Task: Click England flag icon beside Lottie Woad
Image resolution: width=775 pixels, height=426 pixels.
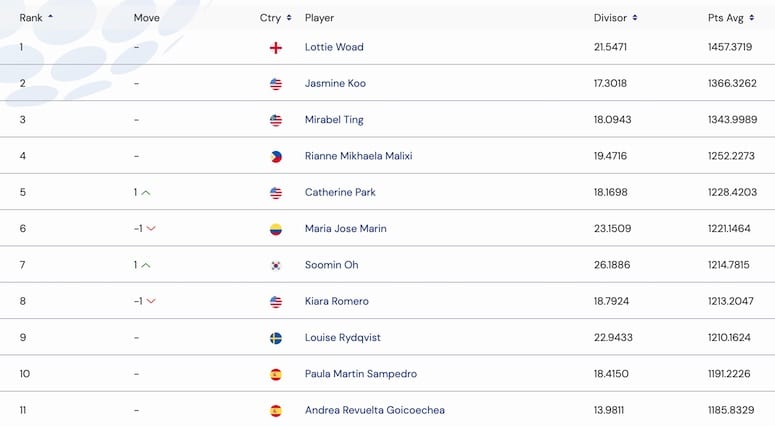Action: (x=276, y=47)
